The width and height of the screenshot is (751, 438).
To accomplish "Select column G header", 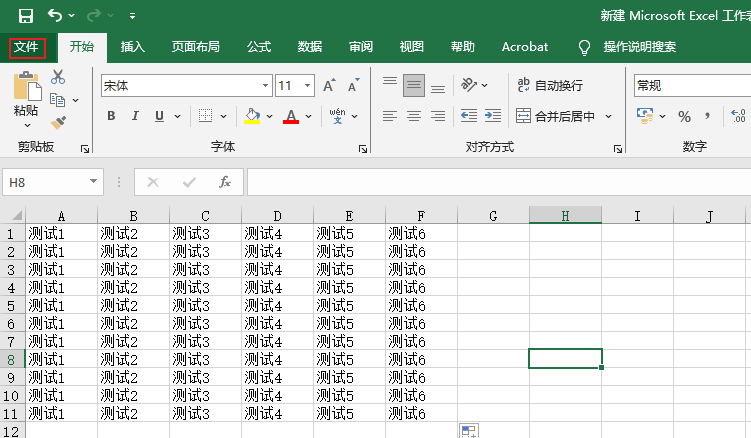I will pos(493,216).
